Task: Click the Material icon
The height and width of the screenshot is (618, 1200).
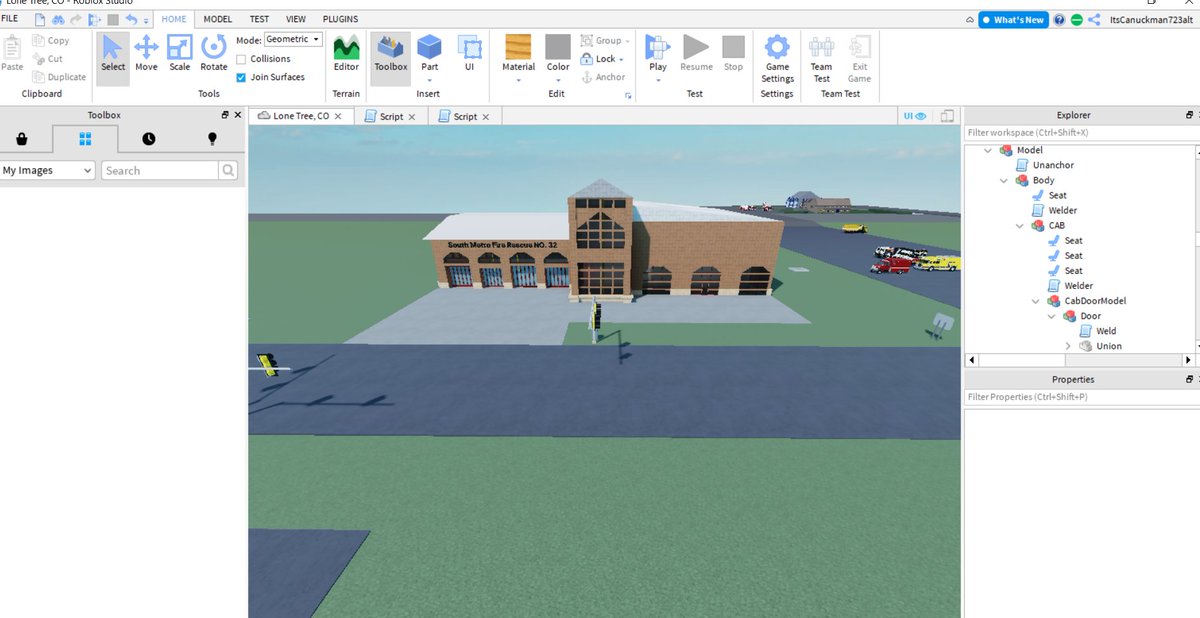Action: 518,47
